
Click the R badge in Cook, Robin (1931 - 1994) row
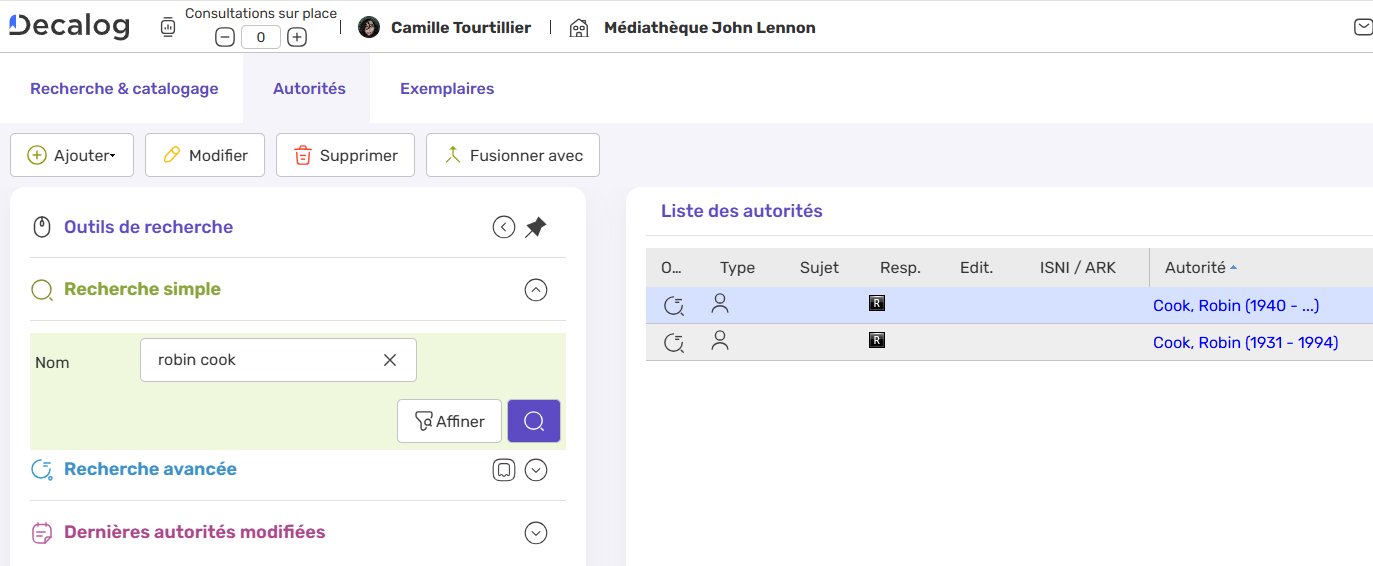point(877,340)
